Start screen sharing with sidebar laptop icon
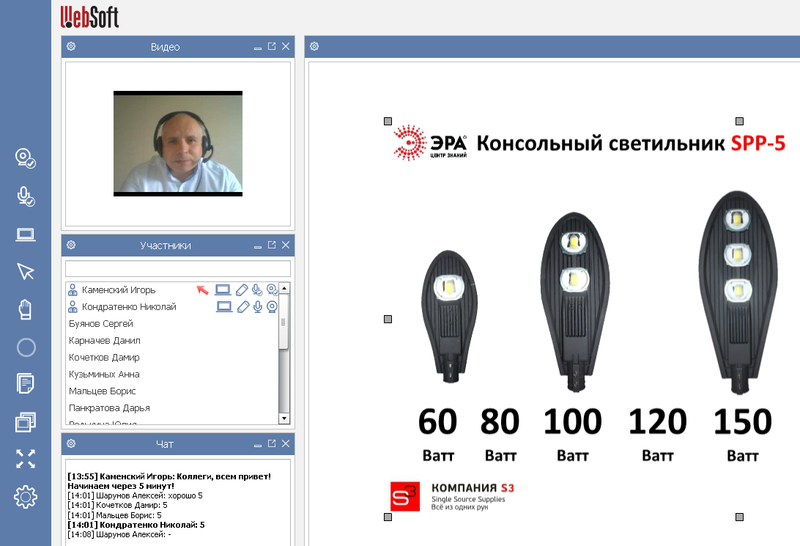 (x=26, y=234)
